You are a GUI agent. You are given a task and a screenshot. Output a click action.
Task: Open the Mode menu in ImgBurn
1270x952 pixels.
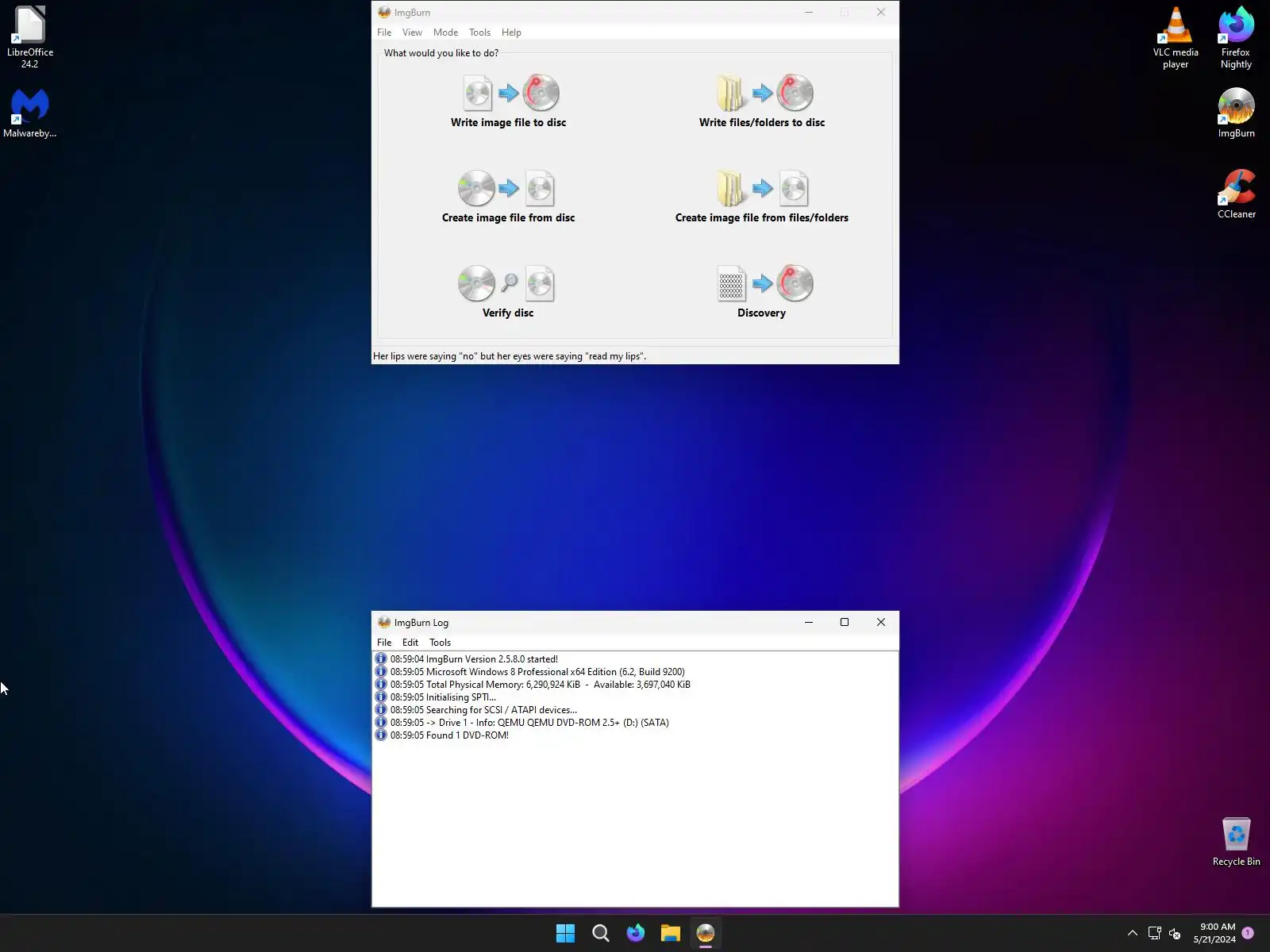pos(445,33)
